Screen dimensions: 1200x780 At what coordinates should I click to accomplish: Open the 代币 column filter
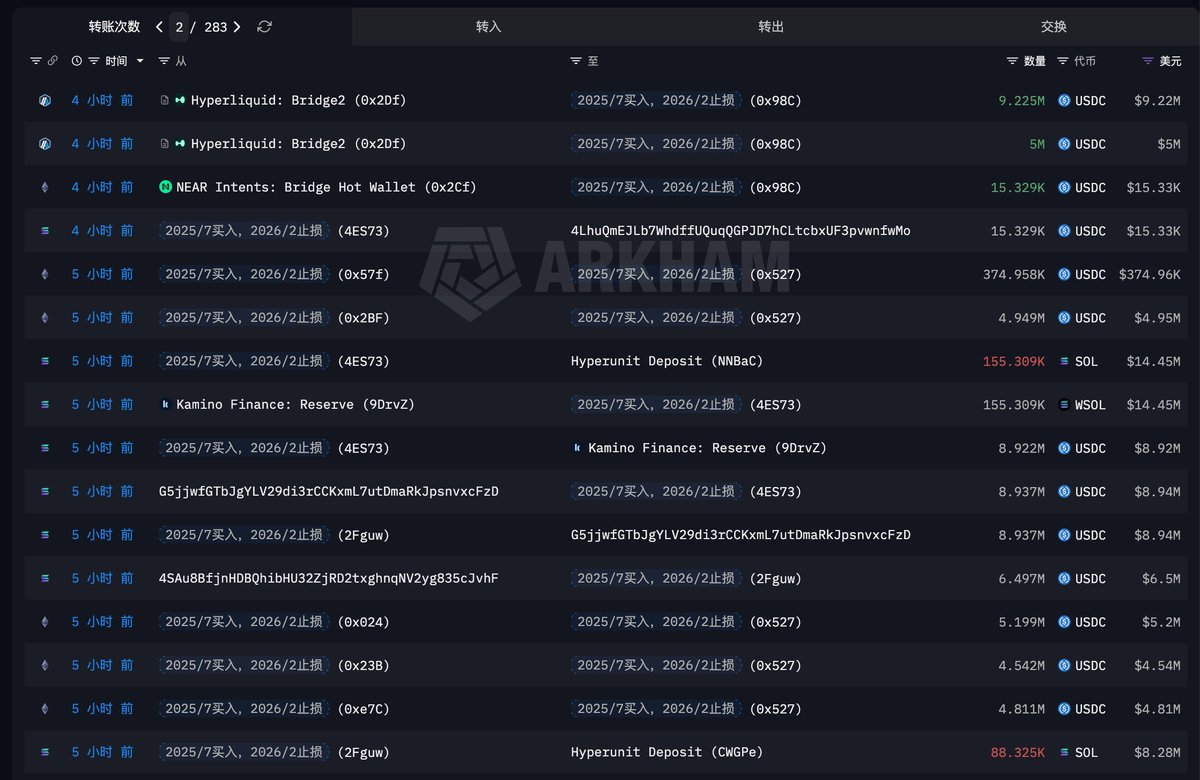[1063, 61]
